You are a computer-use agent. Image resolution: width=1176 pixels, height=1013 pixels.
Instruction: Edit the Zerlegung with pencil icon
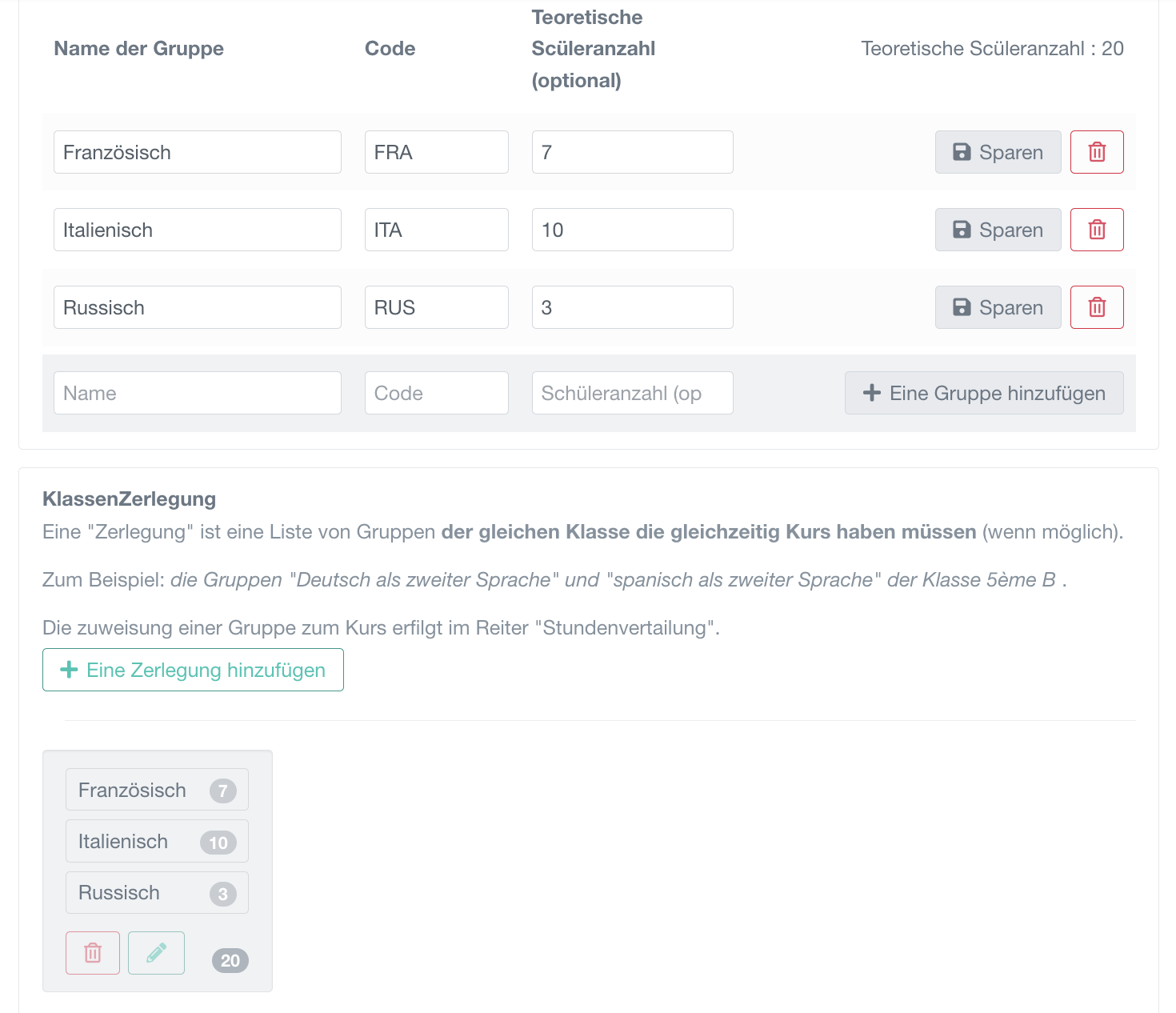pyautogui.click(x=156, y=953)
